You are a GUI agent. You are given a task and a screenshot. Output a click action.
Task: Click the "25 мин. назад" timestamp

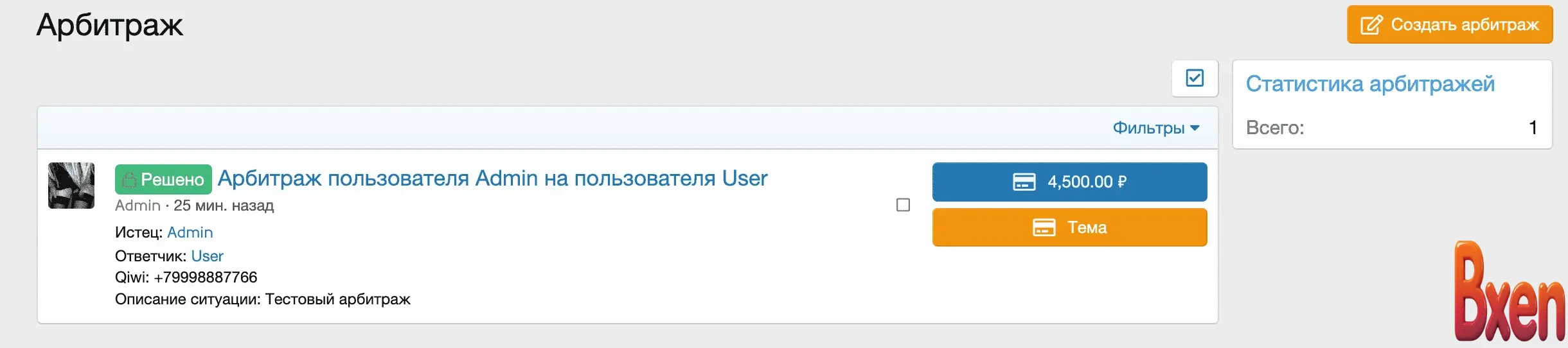click(224, 205)
